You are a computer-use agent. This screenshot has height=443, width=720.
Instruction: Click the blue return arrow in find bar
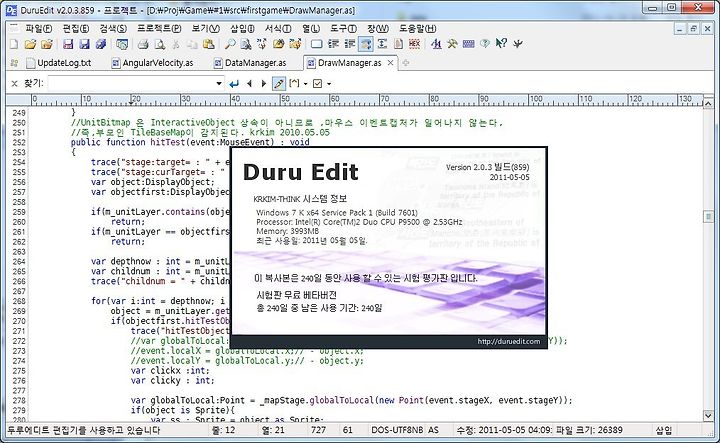tap(234, 84)
